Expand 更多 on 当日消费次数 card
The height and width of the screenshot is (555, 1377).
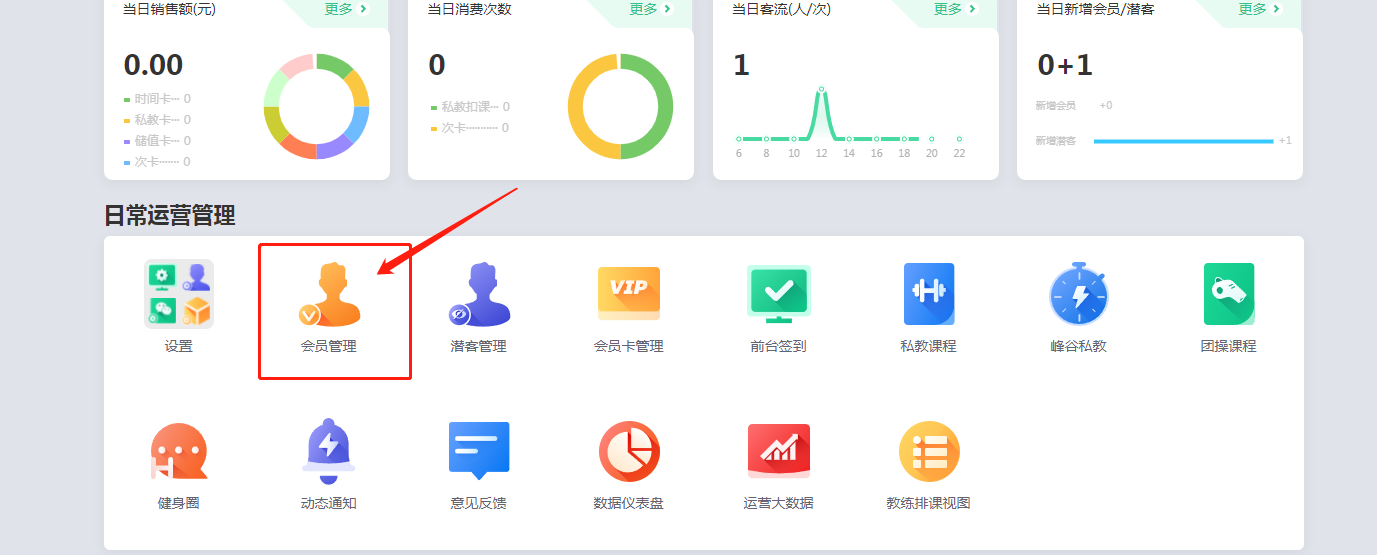[x=651, y=9]
